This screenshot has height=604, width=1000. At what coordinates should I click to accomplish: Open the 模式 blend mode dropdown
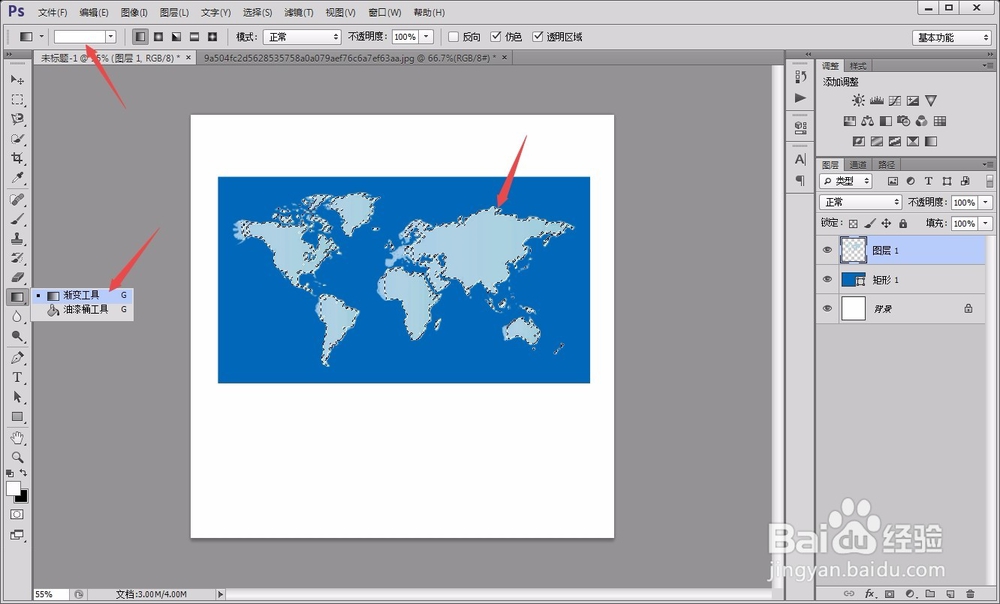pyautogui.click(x=302, y=37)
